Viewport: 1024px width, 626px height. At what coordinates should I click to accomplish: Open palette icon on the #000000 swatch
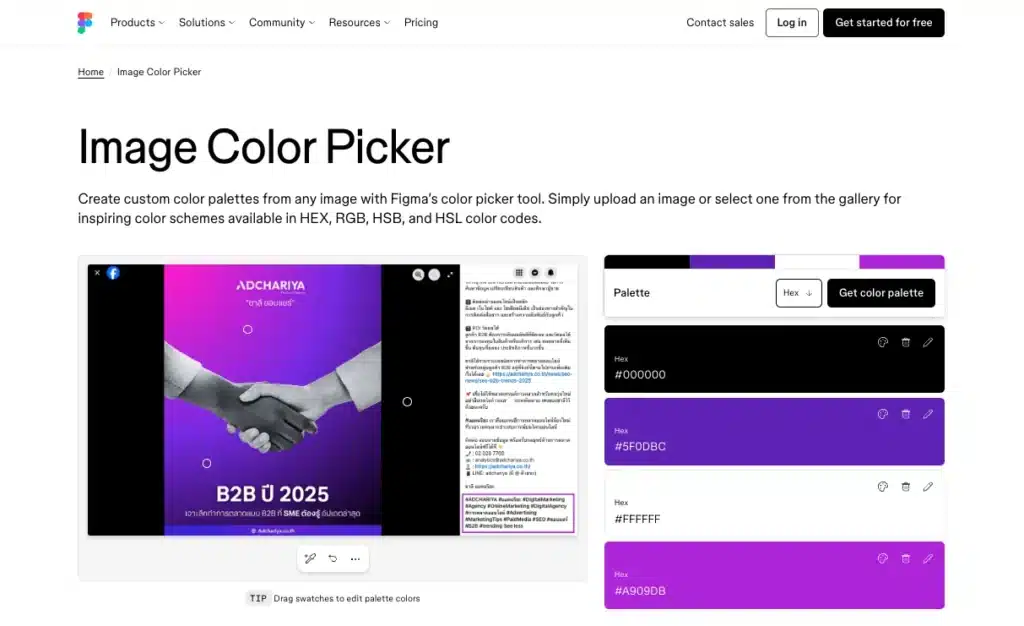click(883, 342)
